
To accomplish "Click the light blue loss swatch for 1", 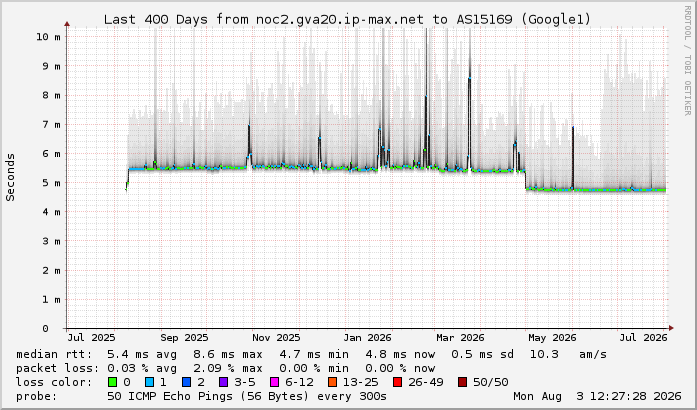I will (x=149, y=382).
